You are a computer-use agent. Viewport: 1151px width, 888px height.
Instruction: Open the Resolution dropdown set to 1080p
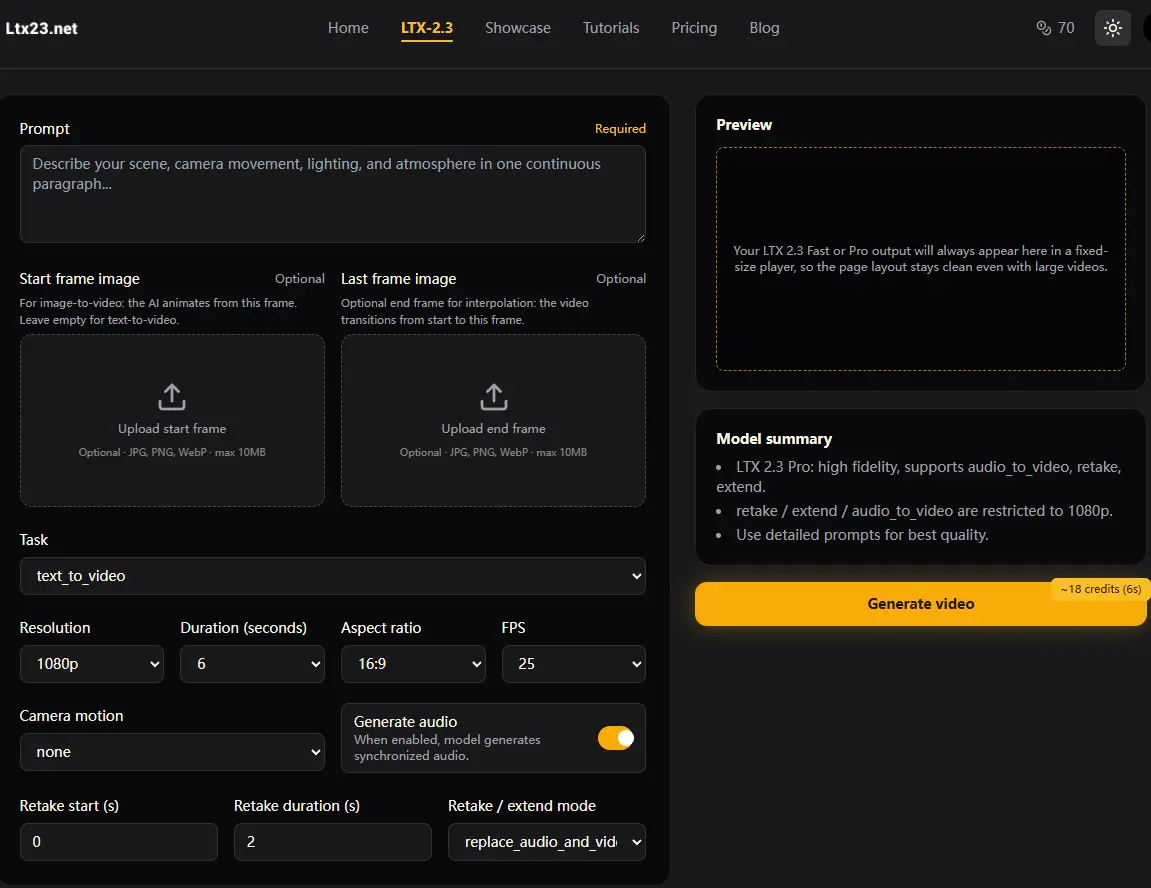pos(91,664)
